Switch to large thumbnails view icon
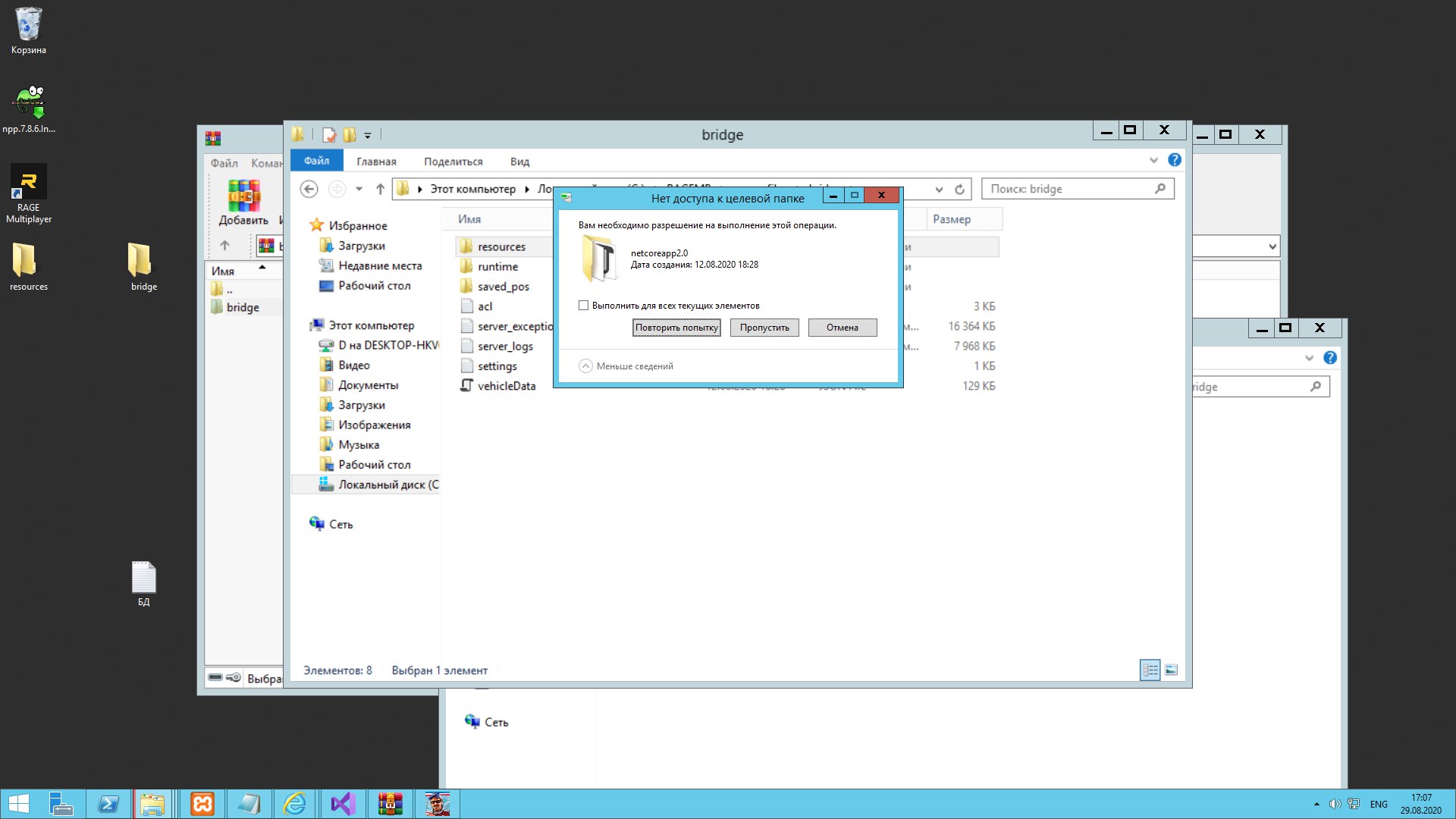The height and width of the screenshot is (819, 1456). pos(1171,670)
